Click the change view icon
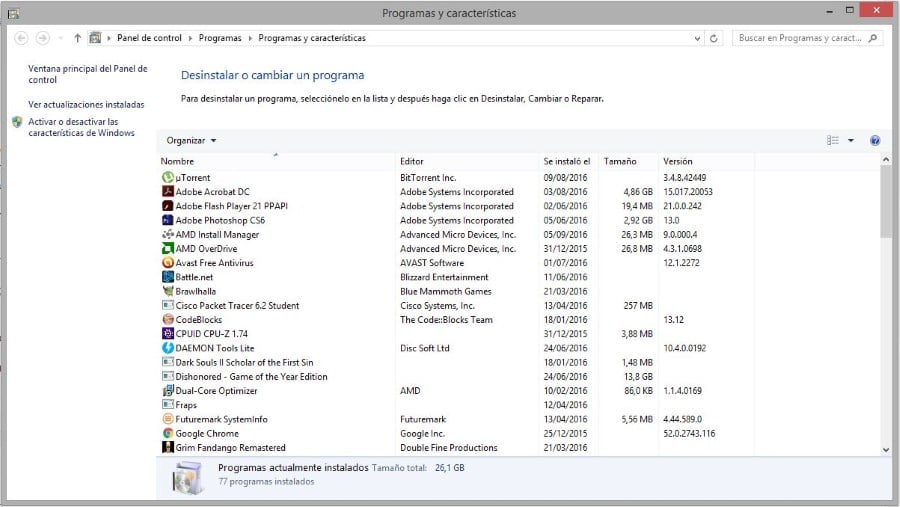The height and width of the screenshot is (507, 900). click(x=833, y=141)
